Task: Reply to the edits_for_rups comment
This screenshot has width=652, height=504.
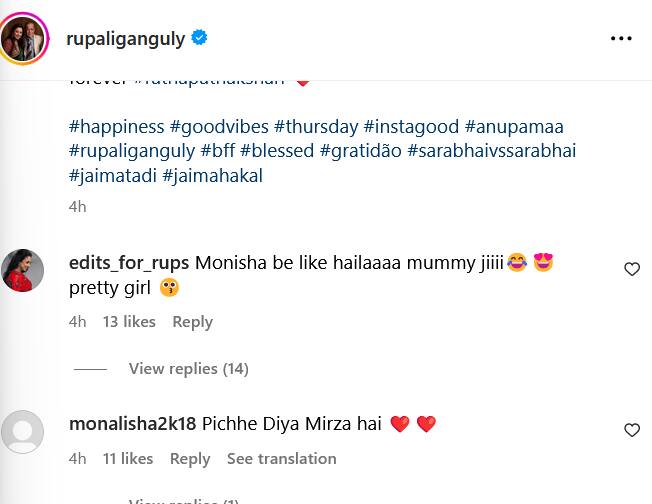Action: [192, 322]
